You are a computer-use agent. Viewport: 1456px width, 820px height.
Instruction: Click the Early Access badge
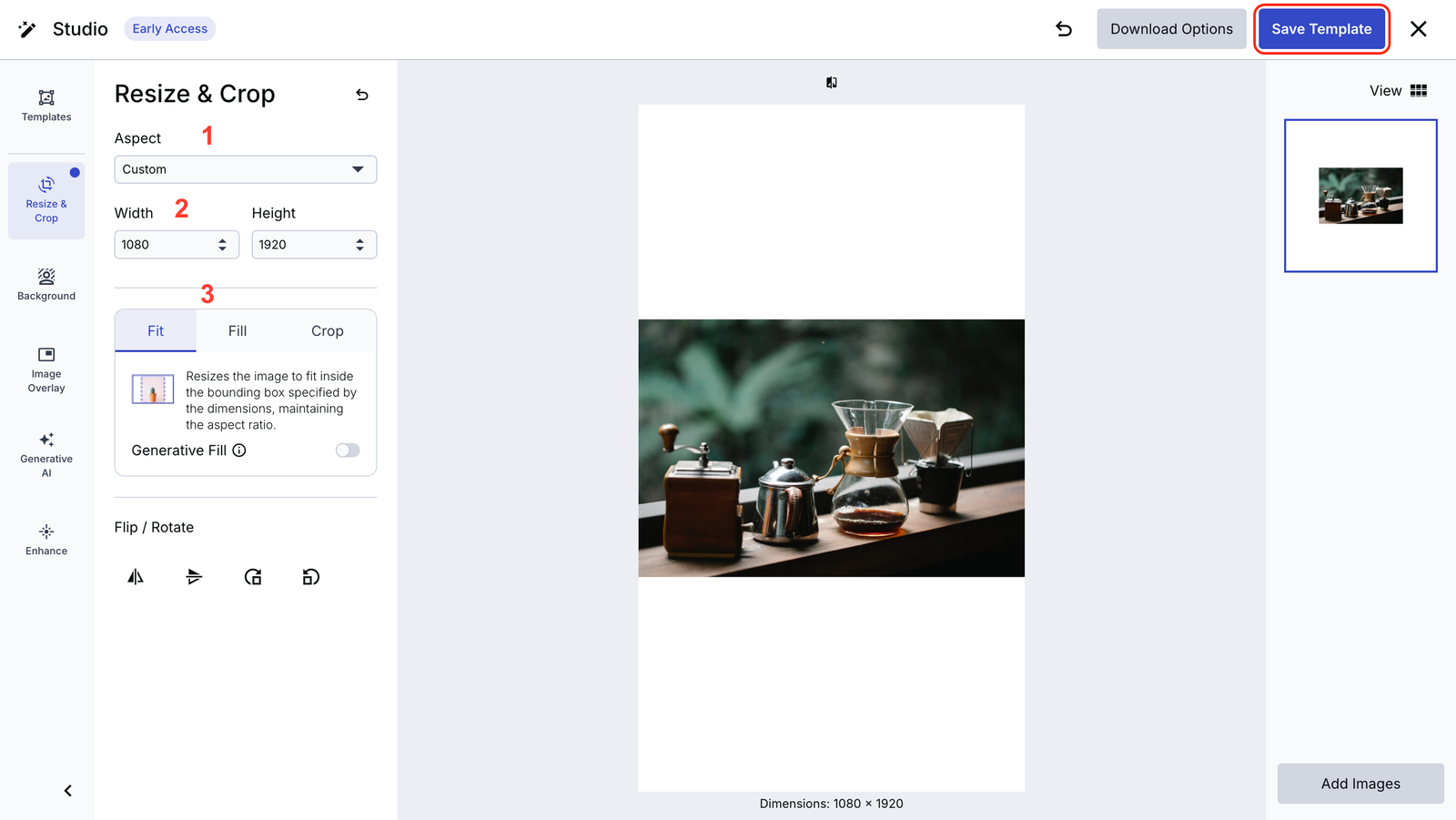tap(170, 29)
